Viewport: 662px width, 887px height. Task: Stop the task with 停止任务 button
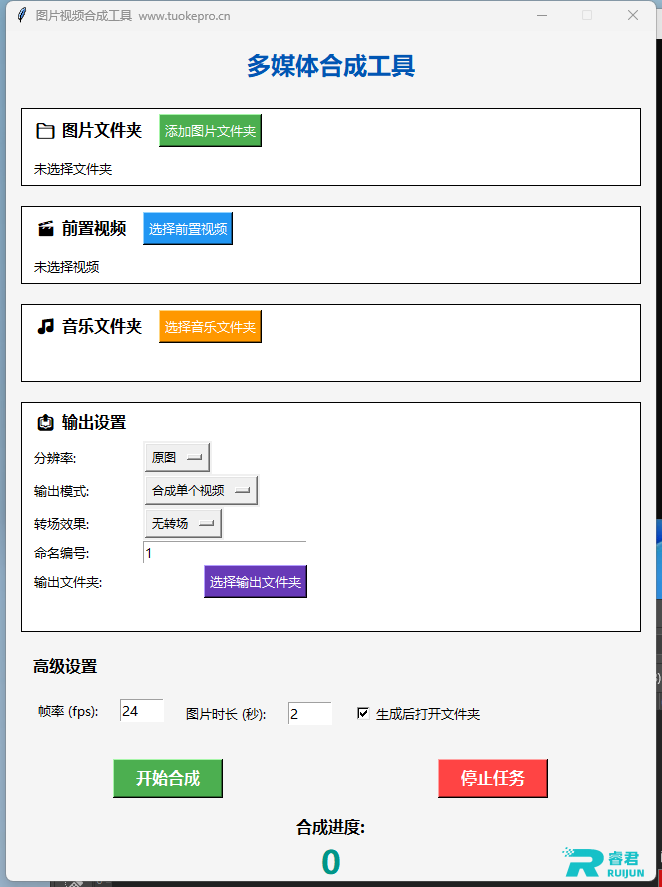point(493,778)
